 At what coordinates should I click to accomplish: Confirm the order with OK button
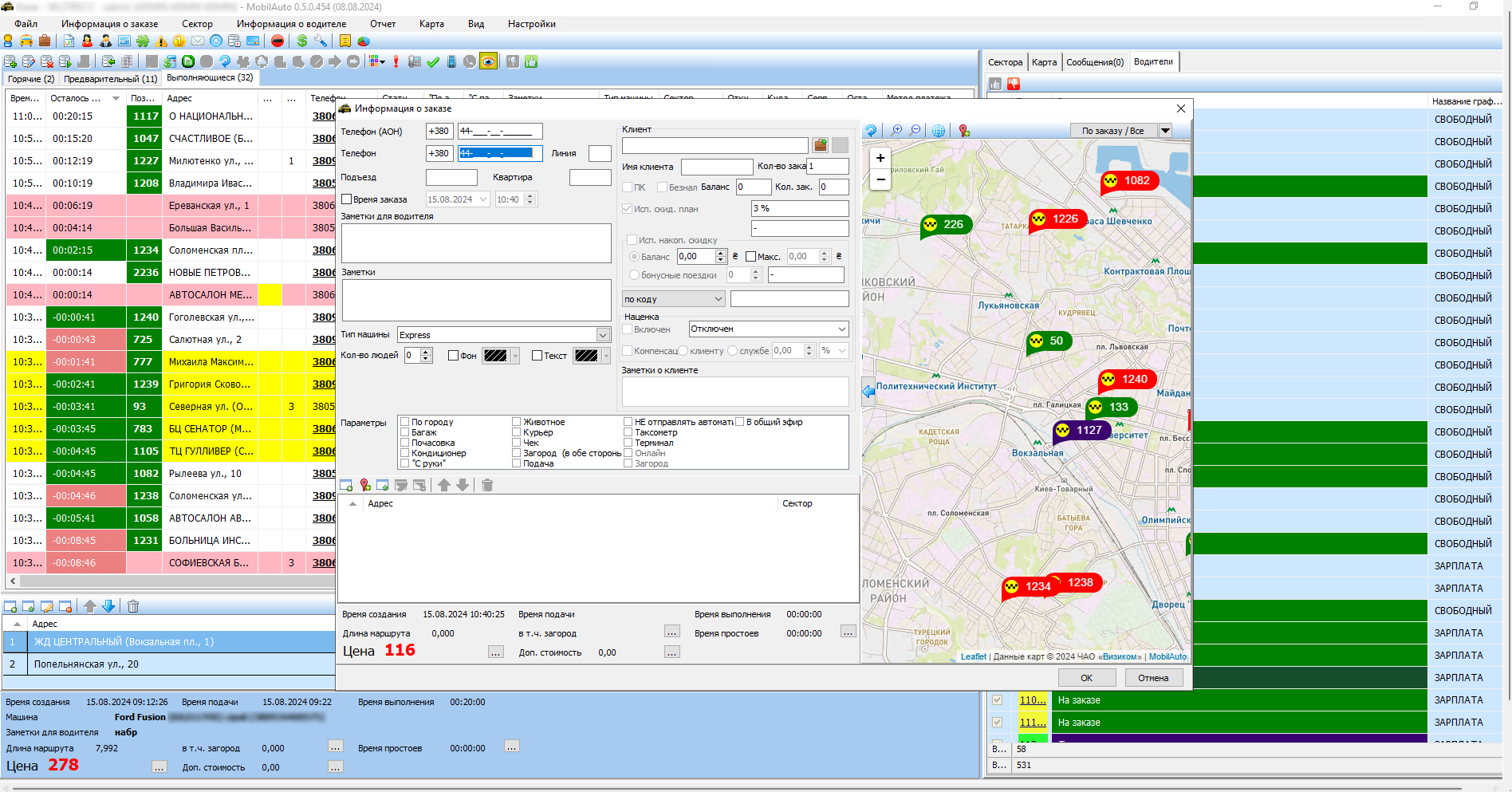(x=1086, y=678)
